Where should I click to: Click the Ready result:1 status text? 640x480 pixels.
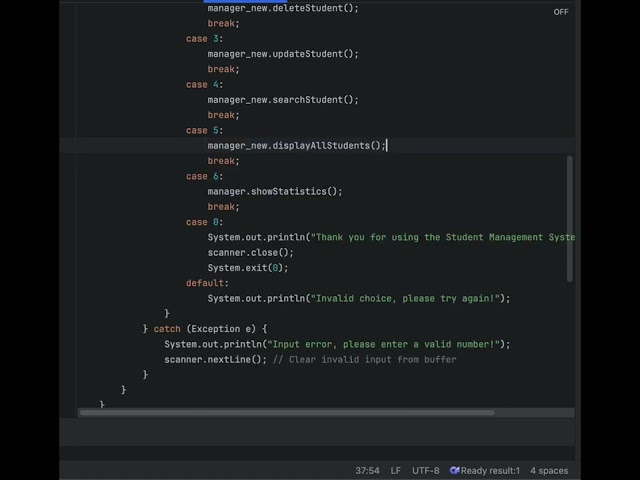[x=490, y=471]
